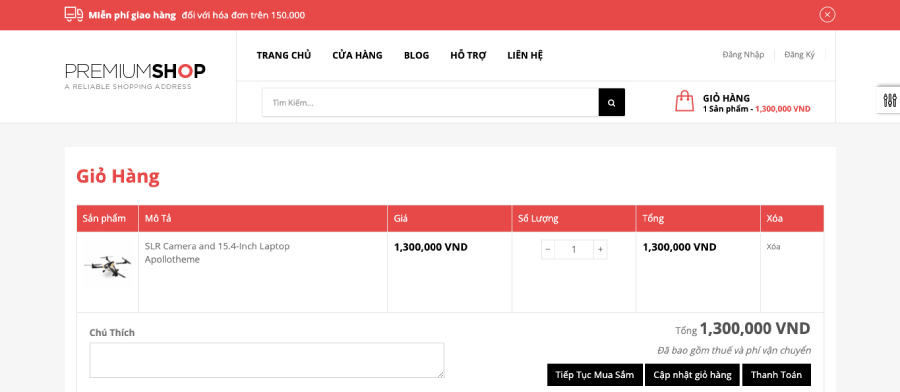900x392 pixels.
Task: Click the cart total 1,300,000 VND in header
Action: pos(783,109)
